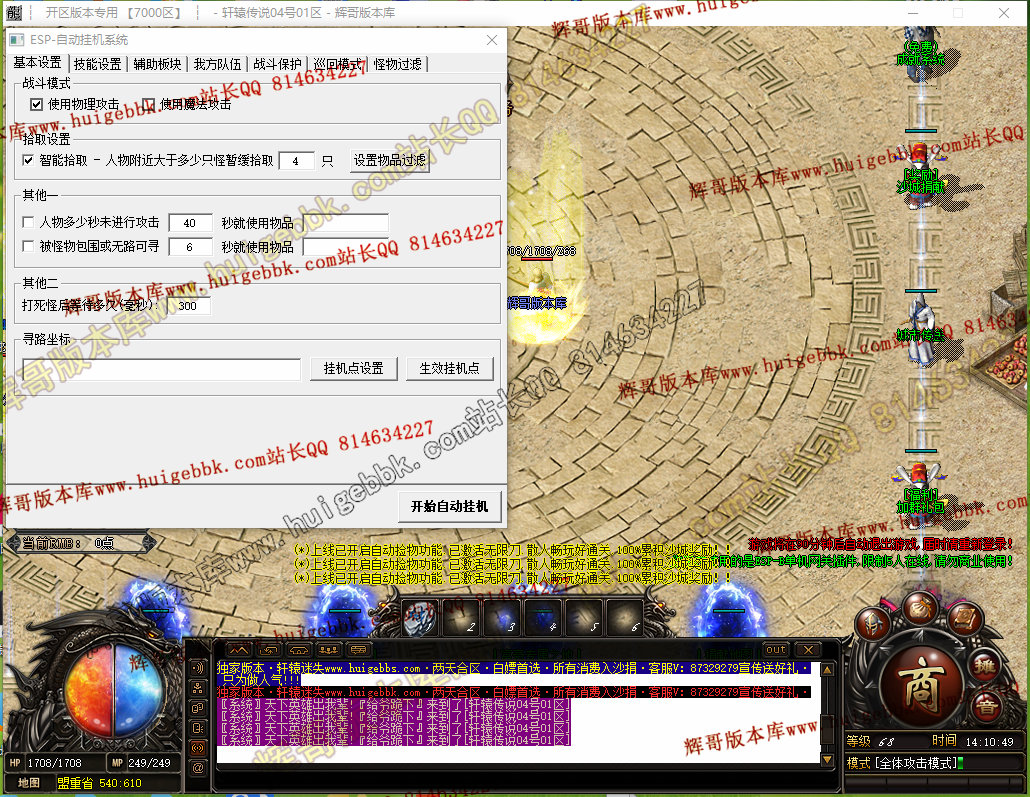Image resolution: width=1030 pixels, height=797 pixels.
Task: Click 开始自动挂机 button
Action: (x=449, y=507)
